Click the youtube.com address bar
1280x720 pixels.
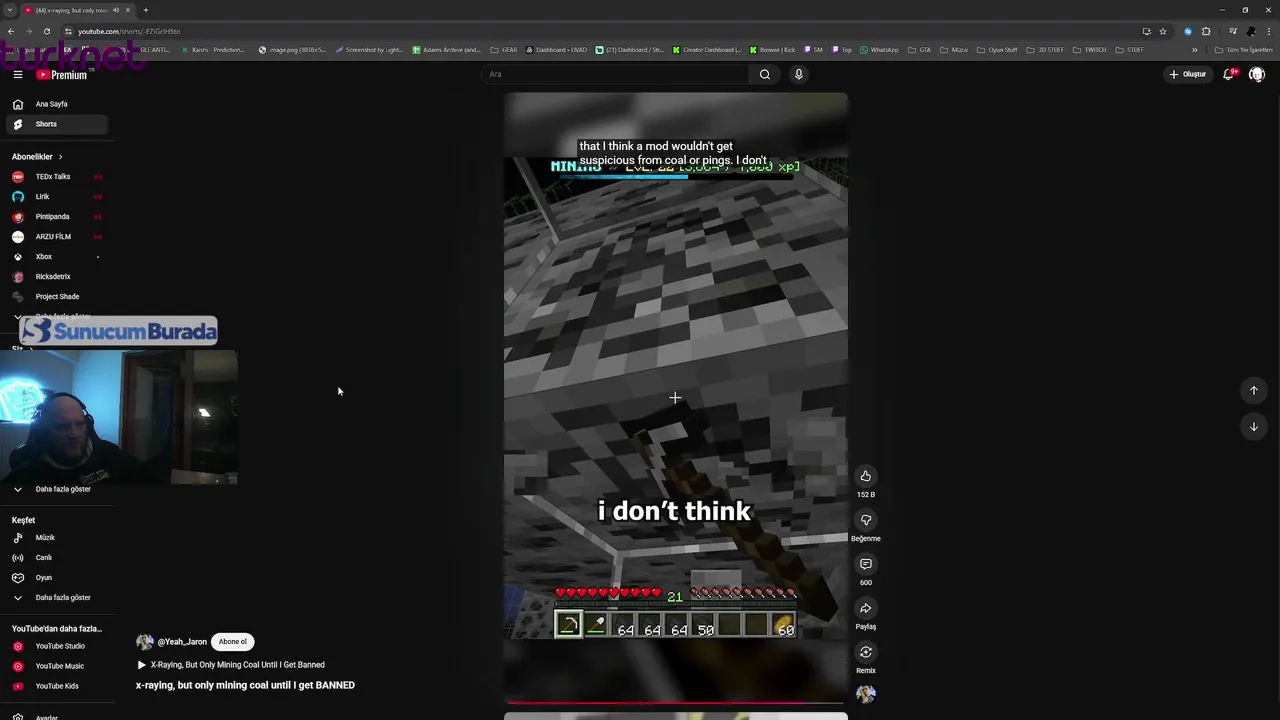[600, 31]
